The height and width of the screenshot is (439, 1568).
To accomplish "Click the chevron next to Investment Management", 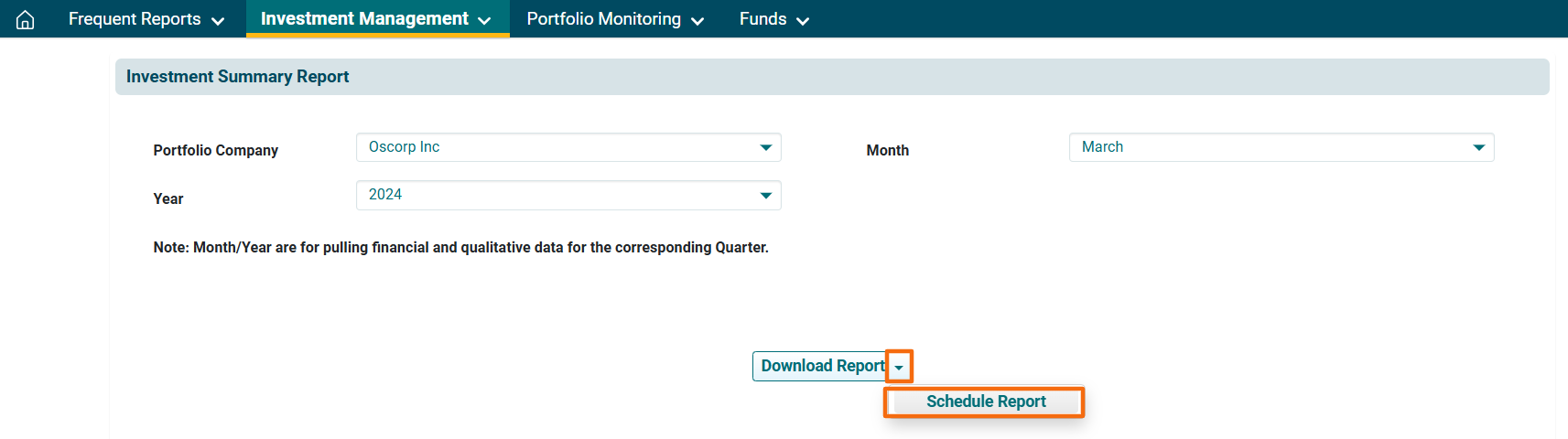I will coord(484,21).
